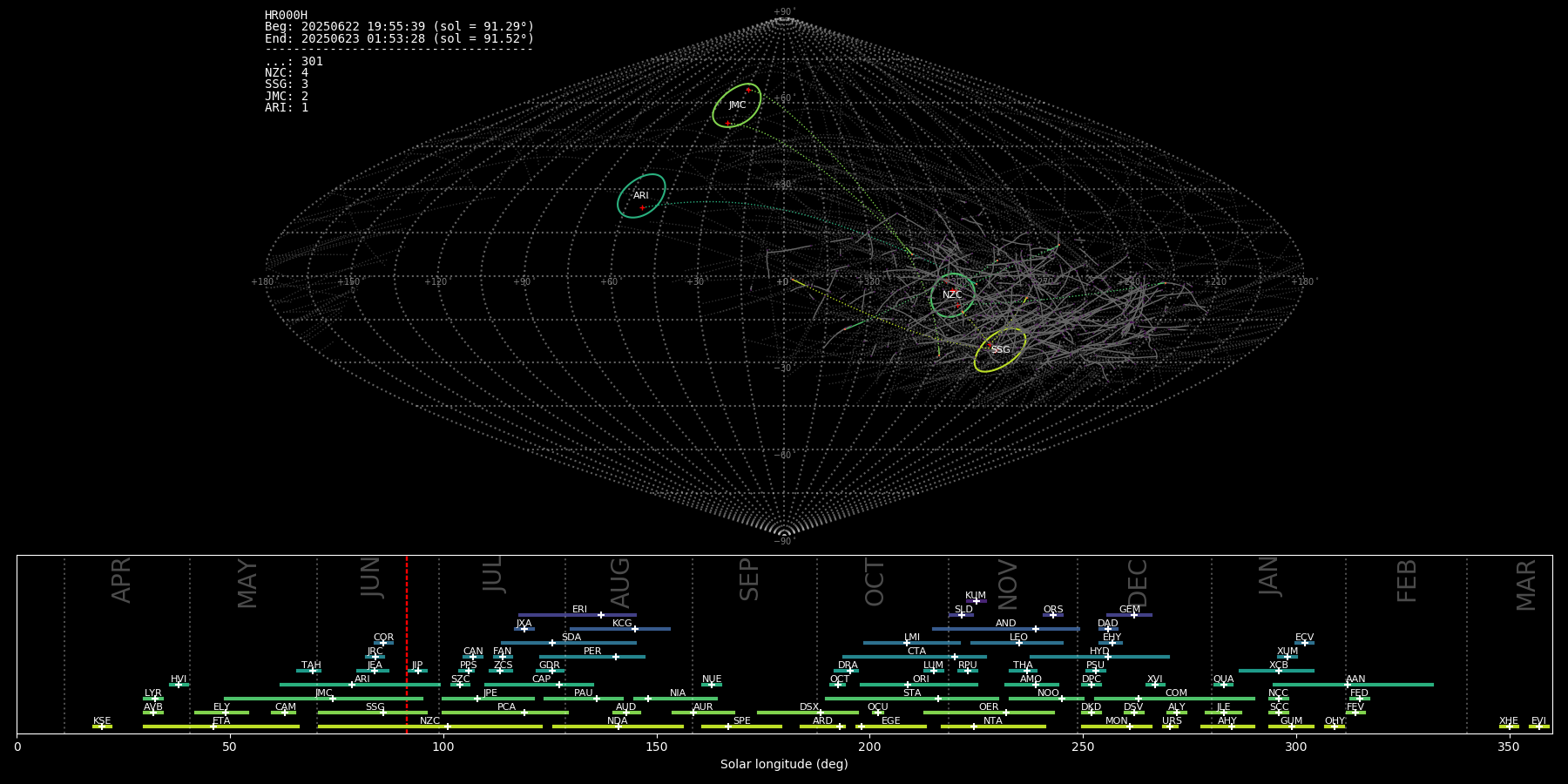This screenshot has width=1568, height=784.
Task: Select the End: 20250623 01:53:28 line
Action: pos(399,38)
